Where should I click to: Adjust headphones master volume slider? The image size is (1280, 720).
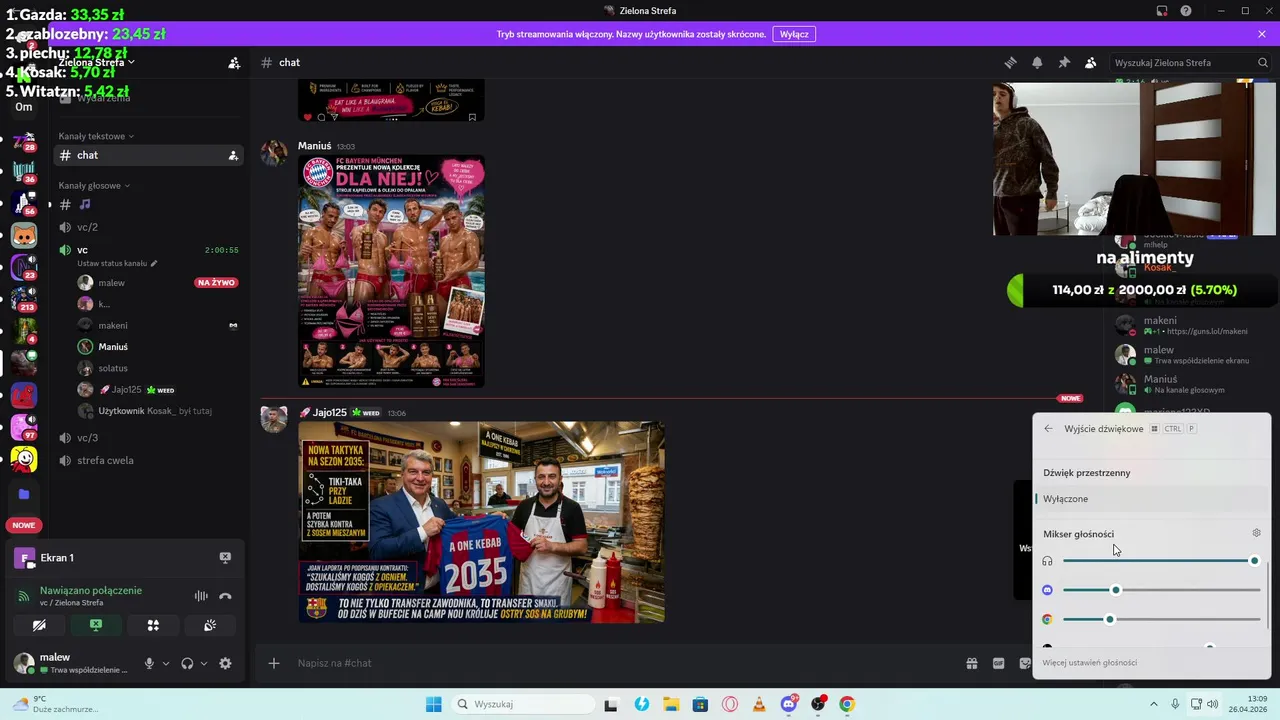pos(1161,561)
